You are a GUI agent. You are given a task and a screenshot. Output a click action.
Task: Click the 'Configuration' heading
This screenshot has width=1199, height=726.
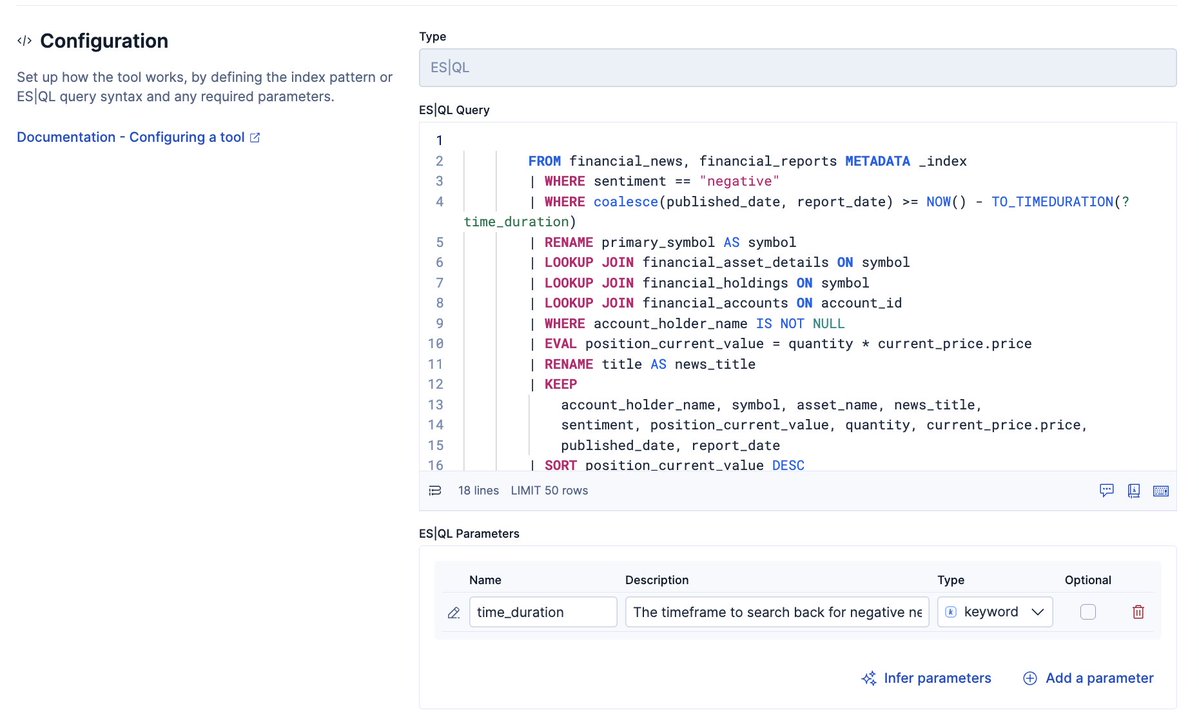tap(104, 41)
